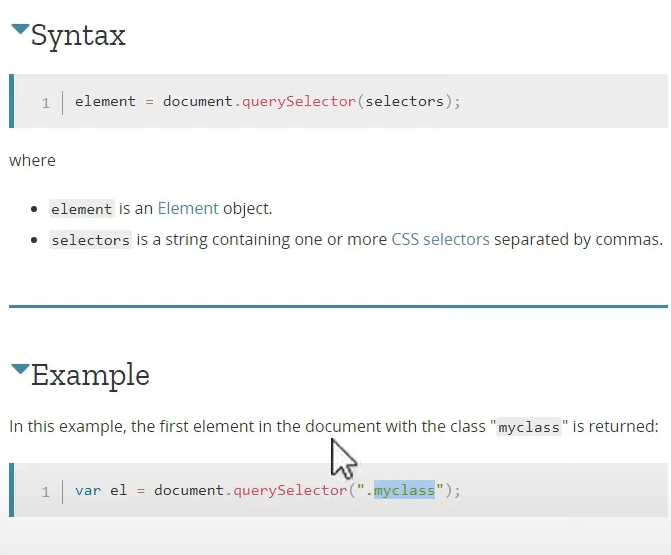Click 'el' variable name in example code
This screenshot has width=671, height=555.
pos(119,490)
